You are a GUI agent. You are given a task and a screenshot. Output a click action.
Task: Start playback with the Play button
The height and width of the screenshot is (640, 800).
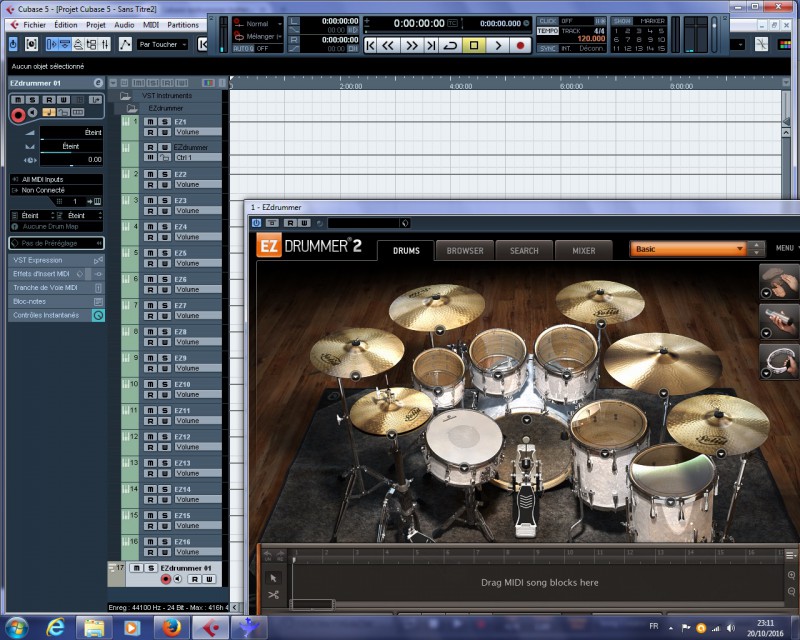click(497, 45)
